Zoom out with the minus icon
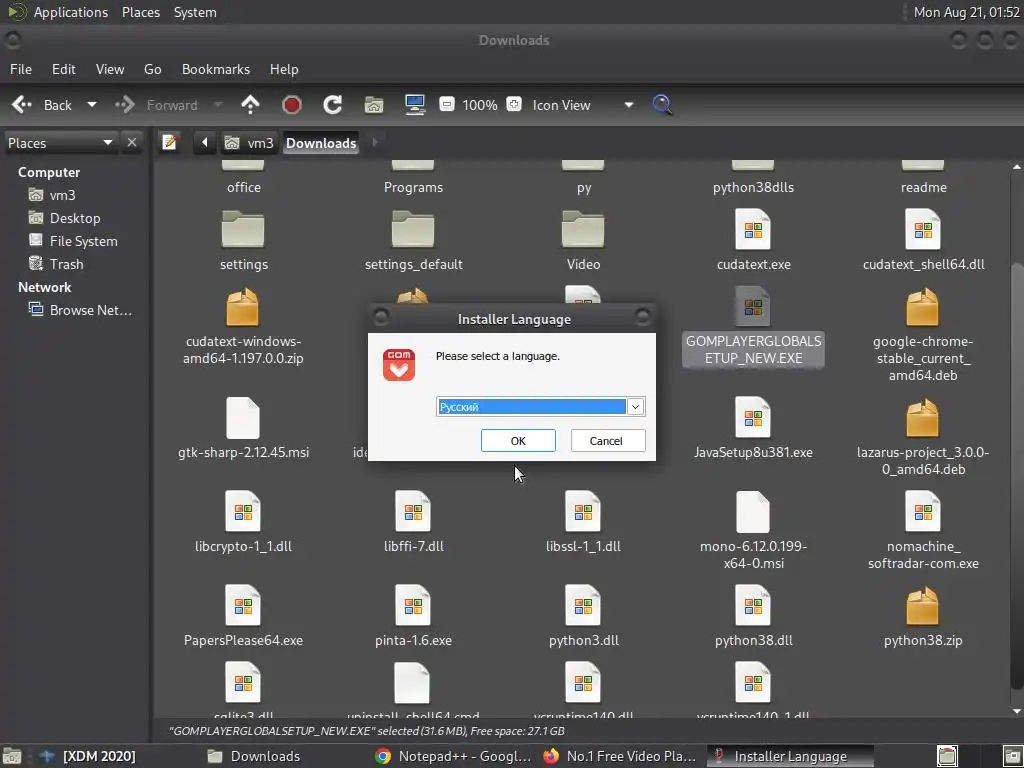1024x768 pixels. [x=447, y=104]
